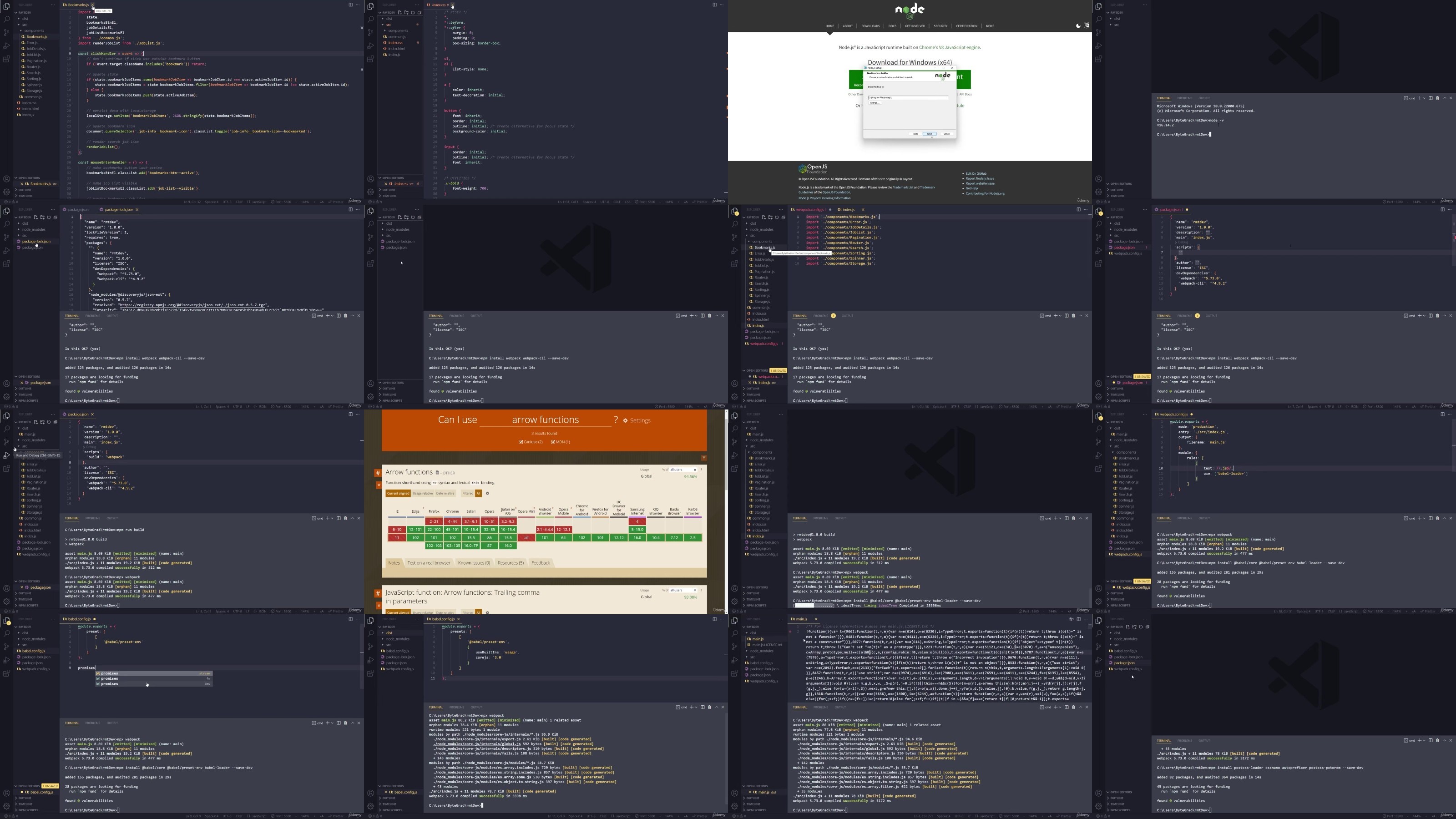Click Cancel in Node.js Setup dialog
Screen dimensions: 1456x819
click(x=947, y=134)
